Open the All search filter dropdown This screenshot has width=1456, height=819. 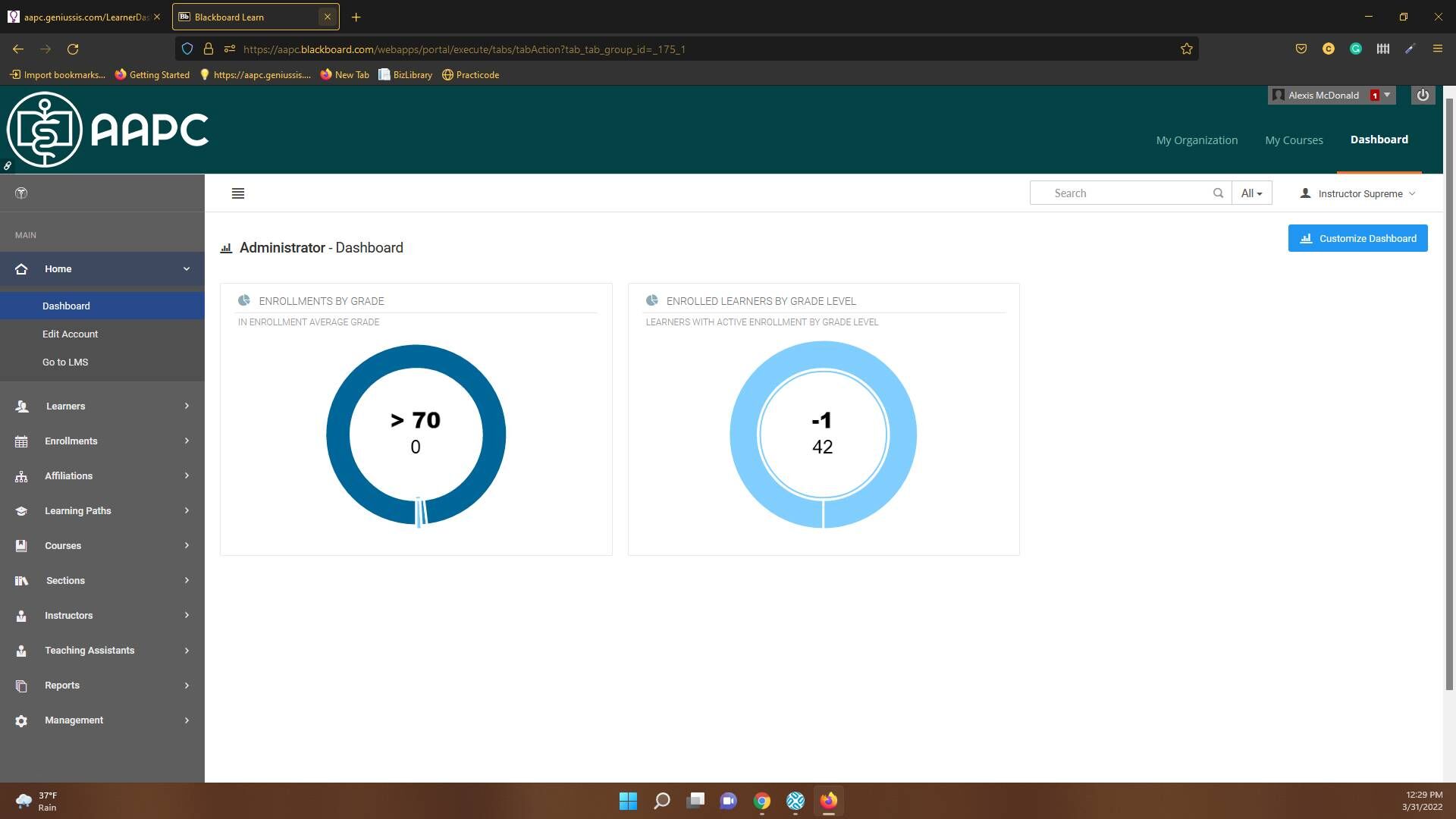(1251, 193)
